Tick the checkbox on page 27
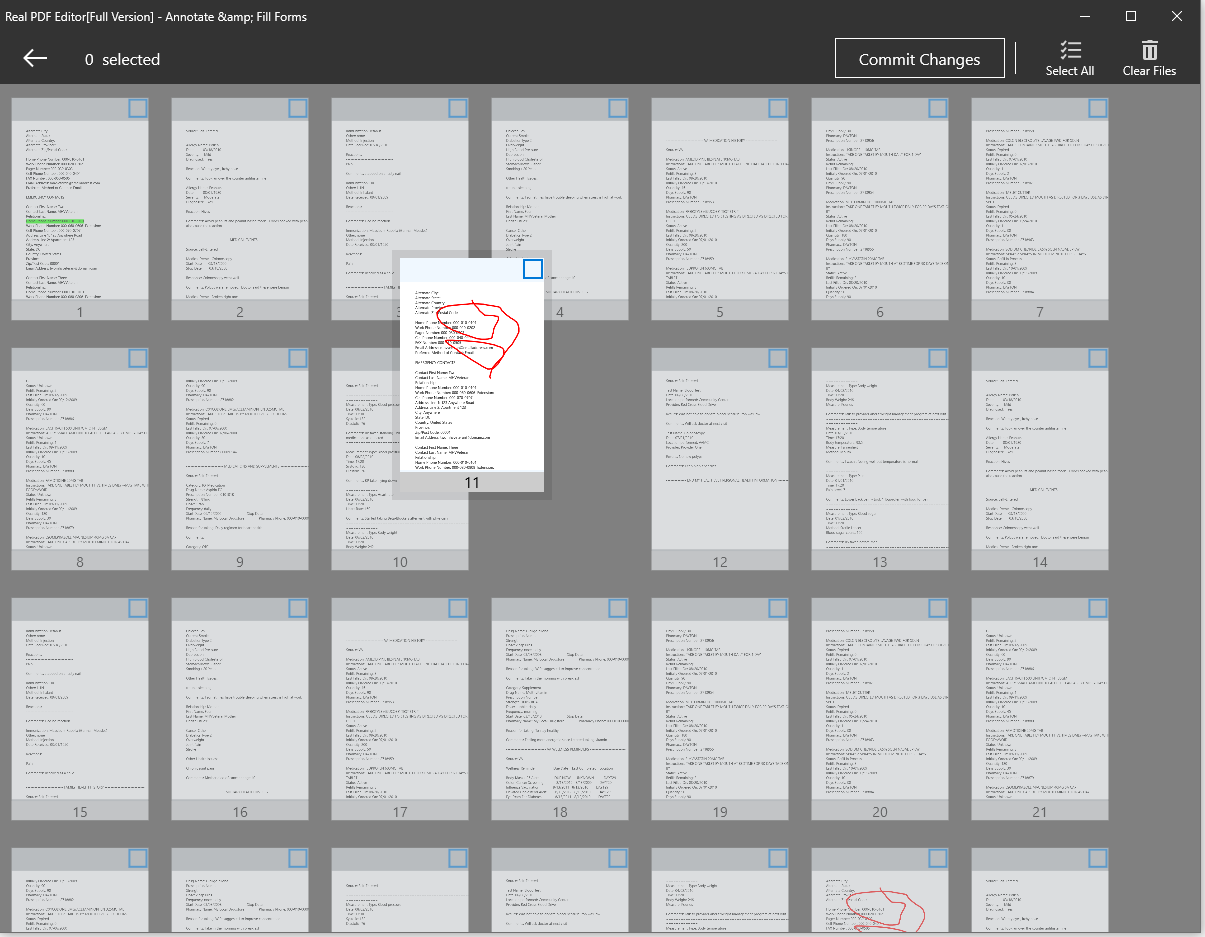This screenshot has width=1205, height=937. (937, 857)
